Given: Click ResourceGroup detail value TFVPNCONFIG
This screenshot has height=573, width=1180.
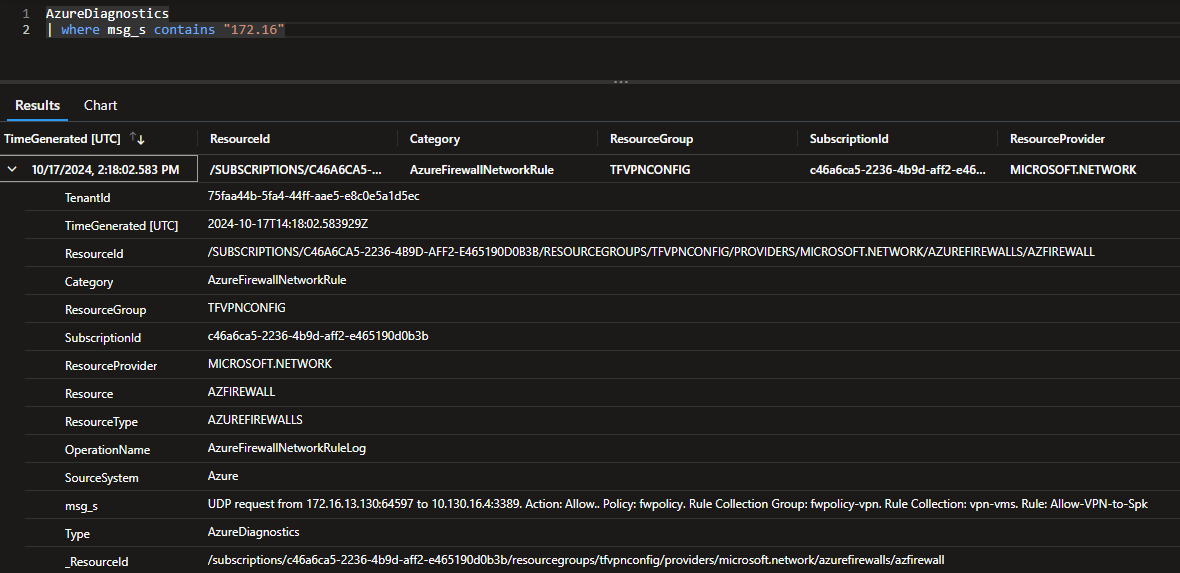Looking at the screenshot, I should 247,308.
